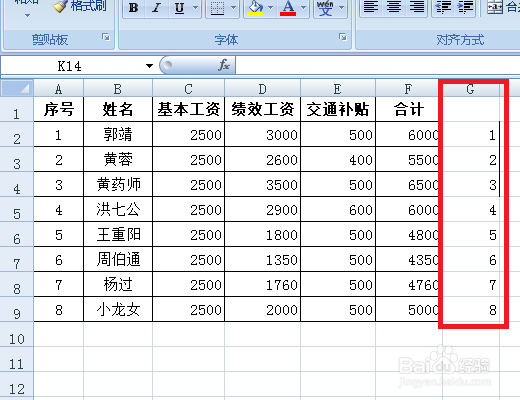Image resolution: width=520 pixels, height=400 pixels.
Task: Select column D header
Action: pos(262,89)
